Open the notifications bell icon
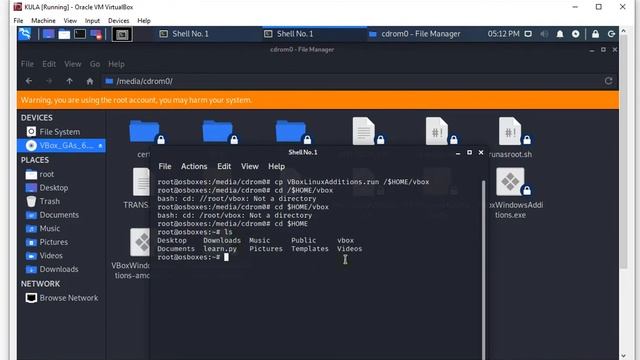The width and height of the screenshot is (640, 360). point(560,34)
